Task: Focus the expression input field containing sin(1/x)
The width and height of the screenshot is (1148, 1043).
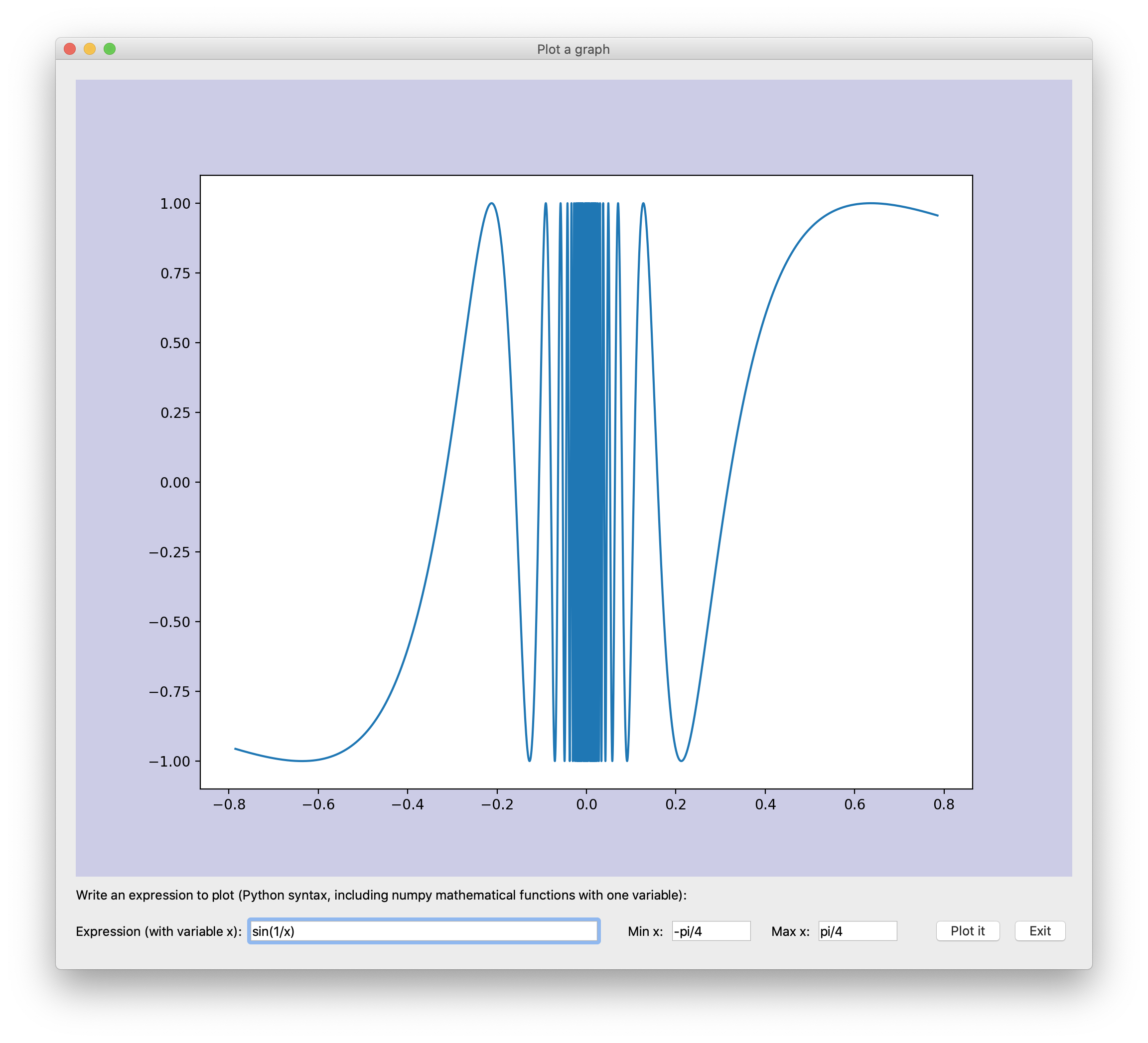Action: pos(424,931)
